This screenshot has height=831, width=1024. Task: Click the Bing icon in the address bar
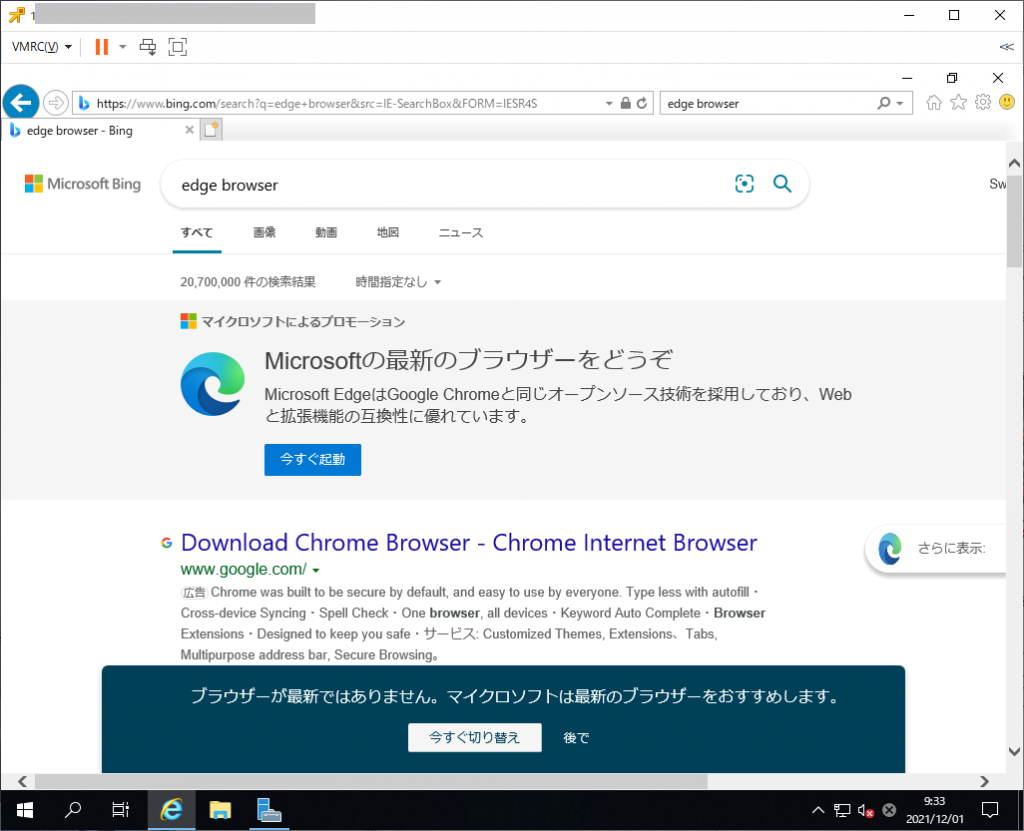click(84, 103)
